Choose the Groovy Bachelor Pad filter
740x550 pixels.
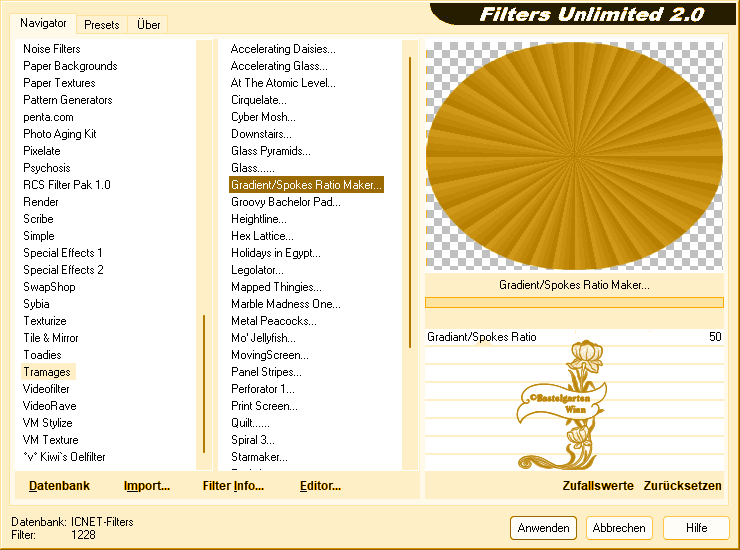(286, 202)
